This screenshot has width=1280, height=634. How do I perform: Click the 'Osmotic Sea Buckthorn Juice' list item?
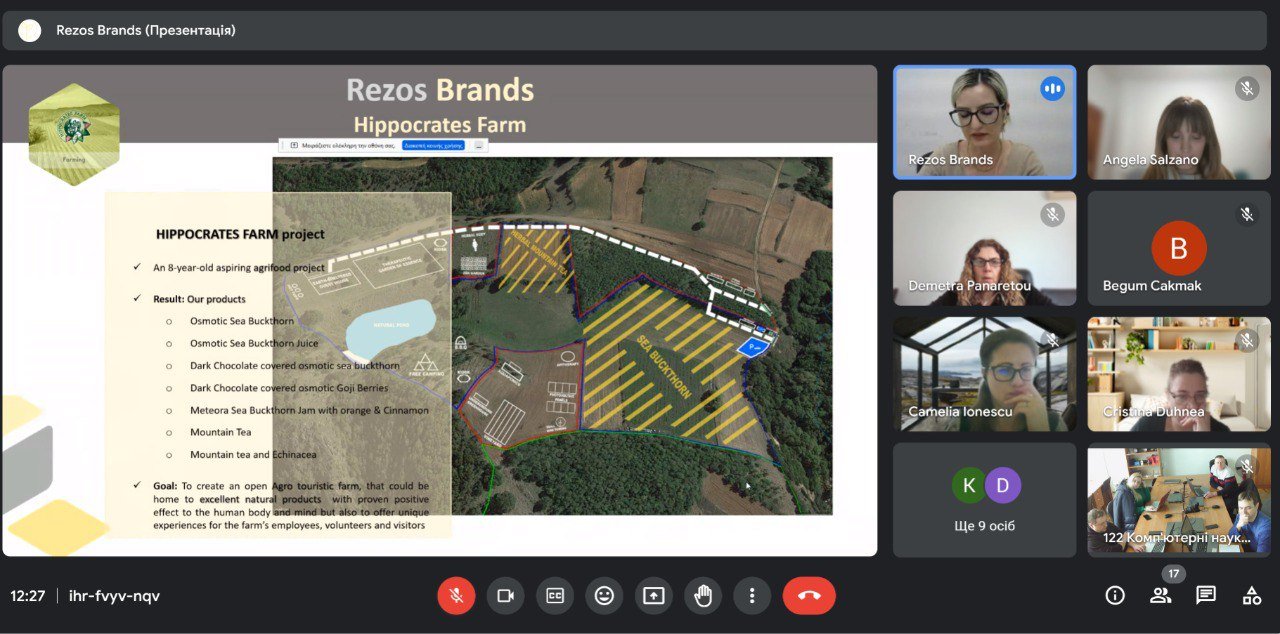(x=254, y=343)
